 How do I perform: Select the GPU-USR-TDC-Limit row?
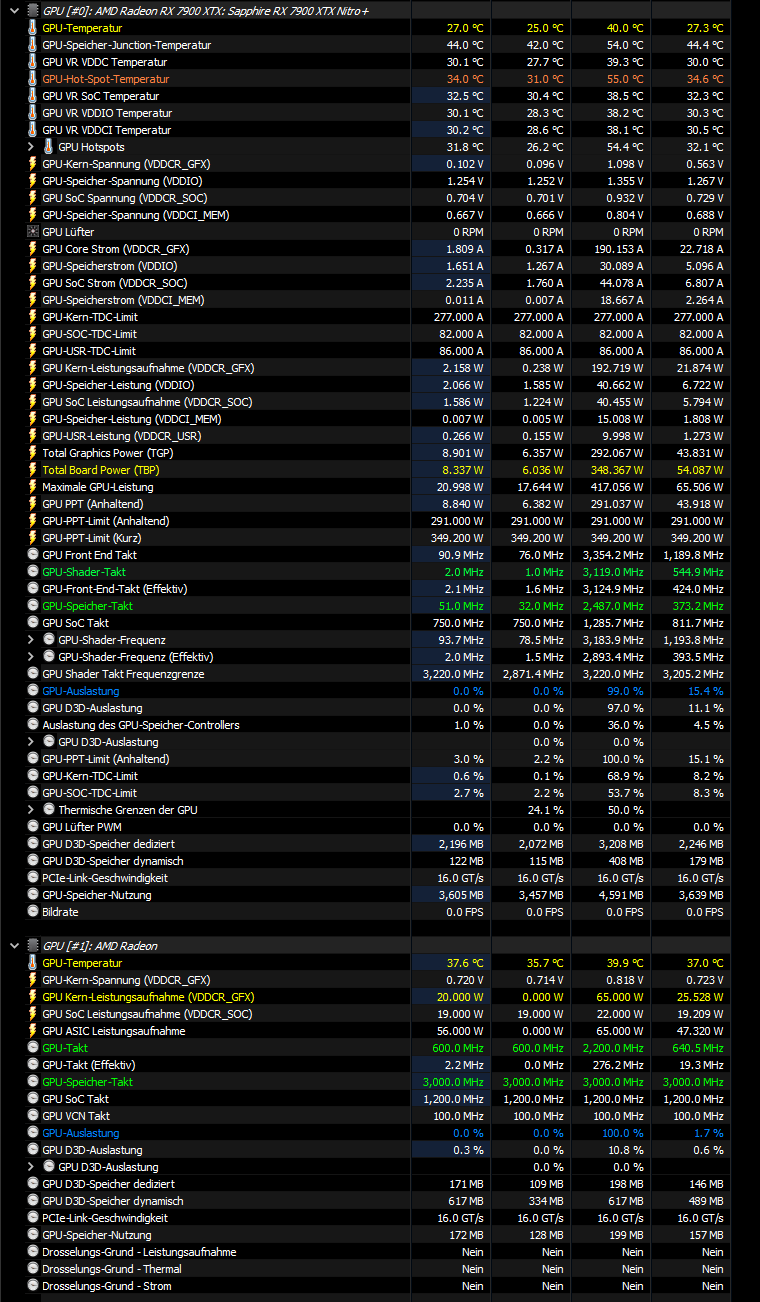click(x=378, y=351)
